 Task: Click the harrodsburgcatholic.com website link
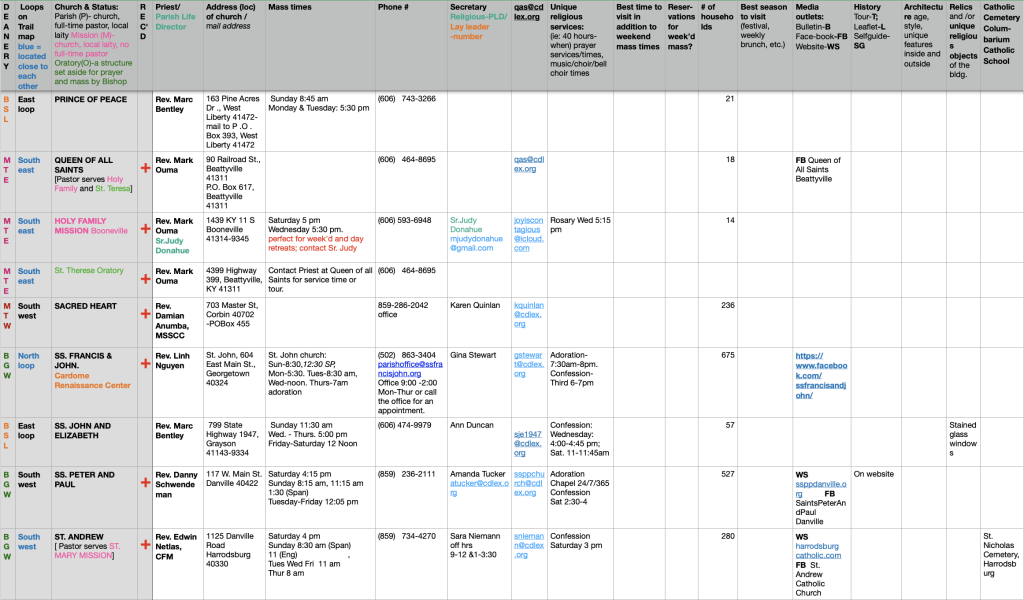pos(818,550)
